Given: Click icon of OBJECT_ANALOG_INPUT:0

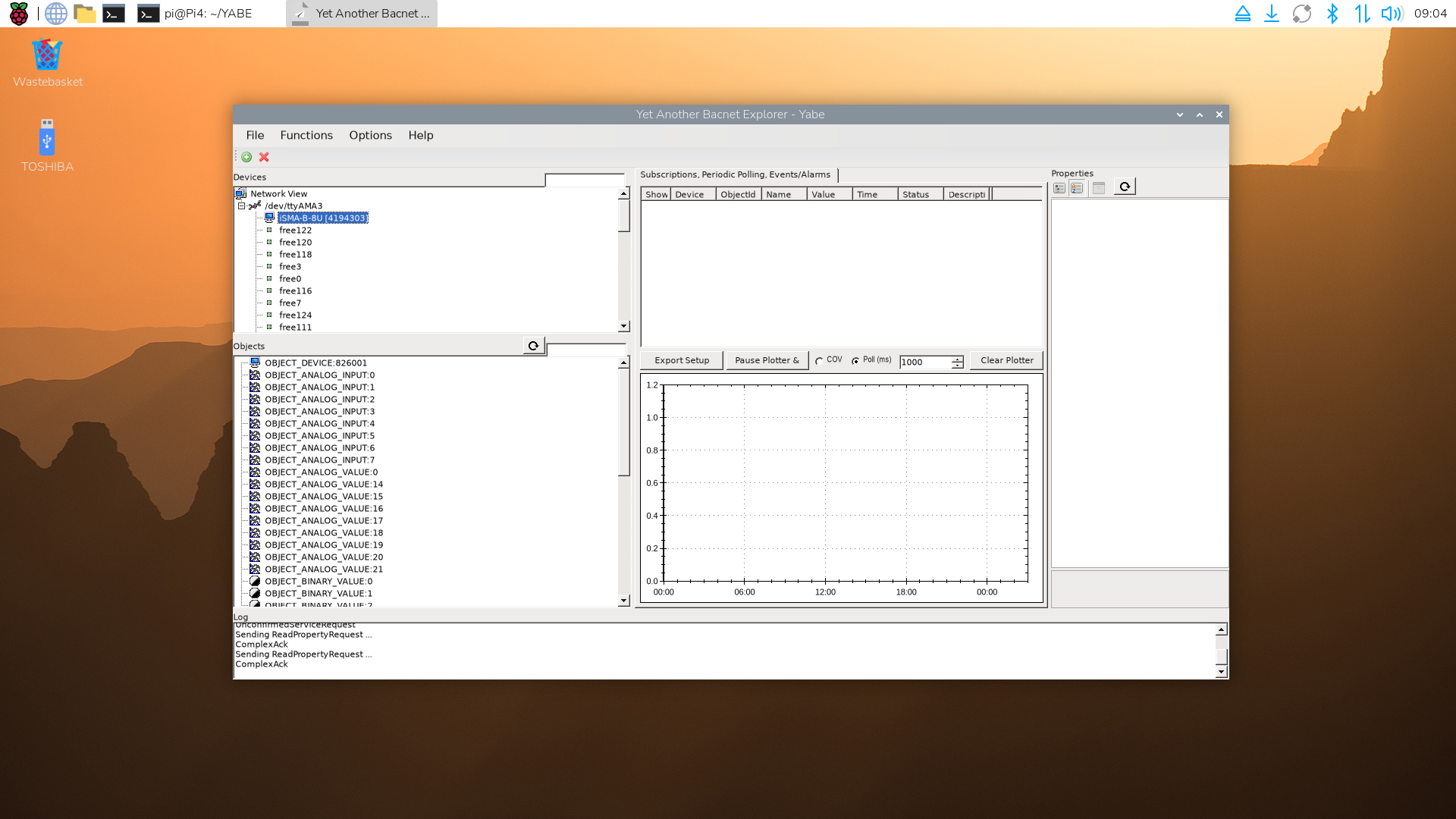Looking at the screenshot, I should point(255,375).
